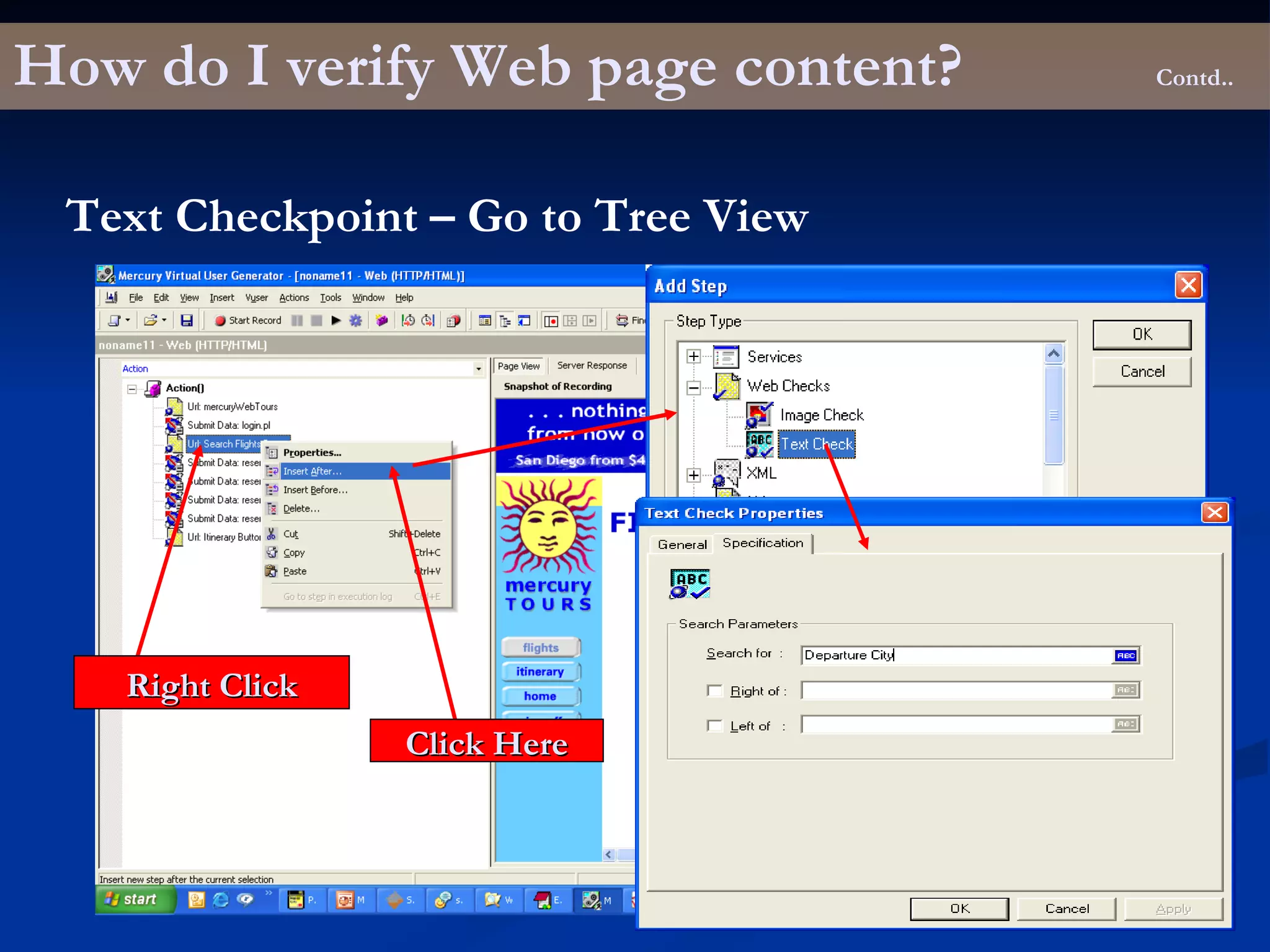Click the Pause recording toolbar icon
The width and height of the screenshot is (1270, 952).
[298, 320]
